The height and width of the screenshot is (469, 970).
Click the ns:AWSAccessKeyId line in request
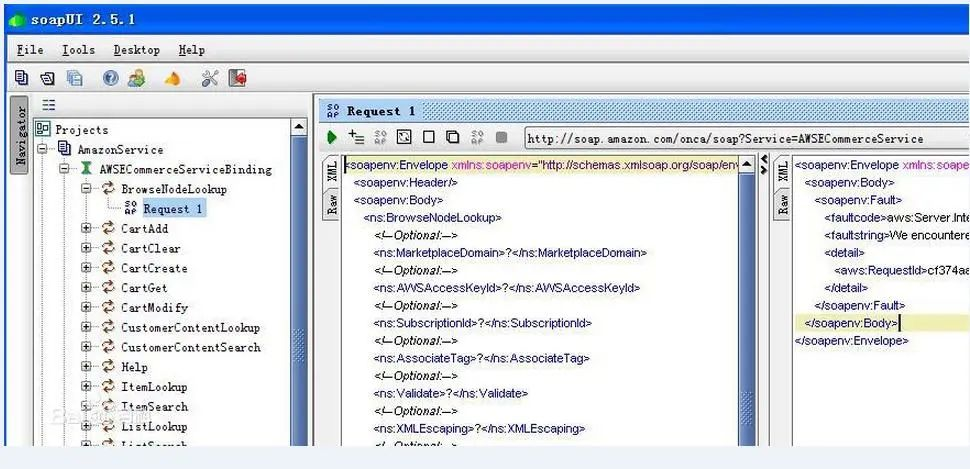click(x=506, y=288)
